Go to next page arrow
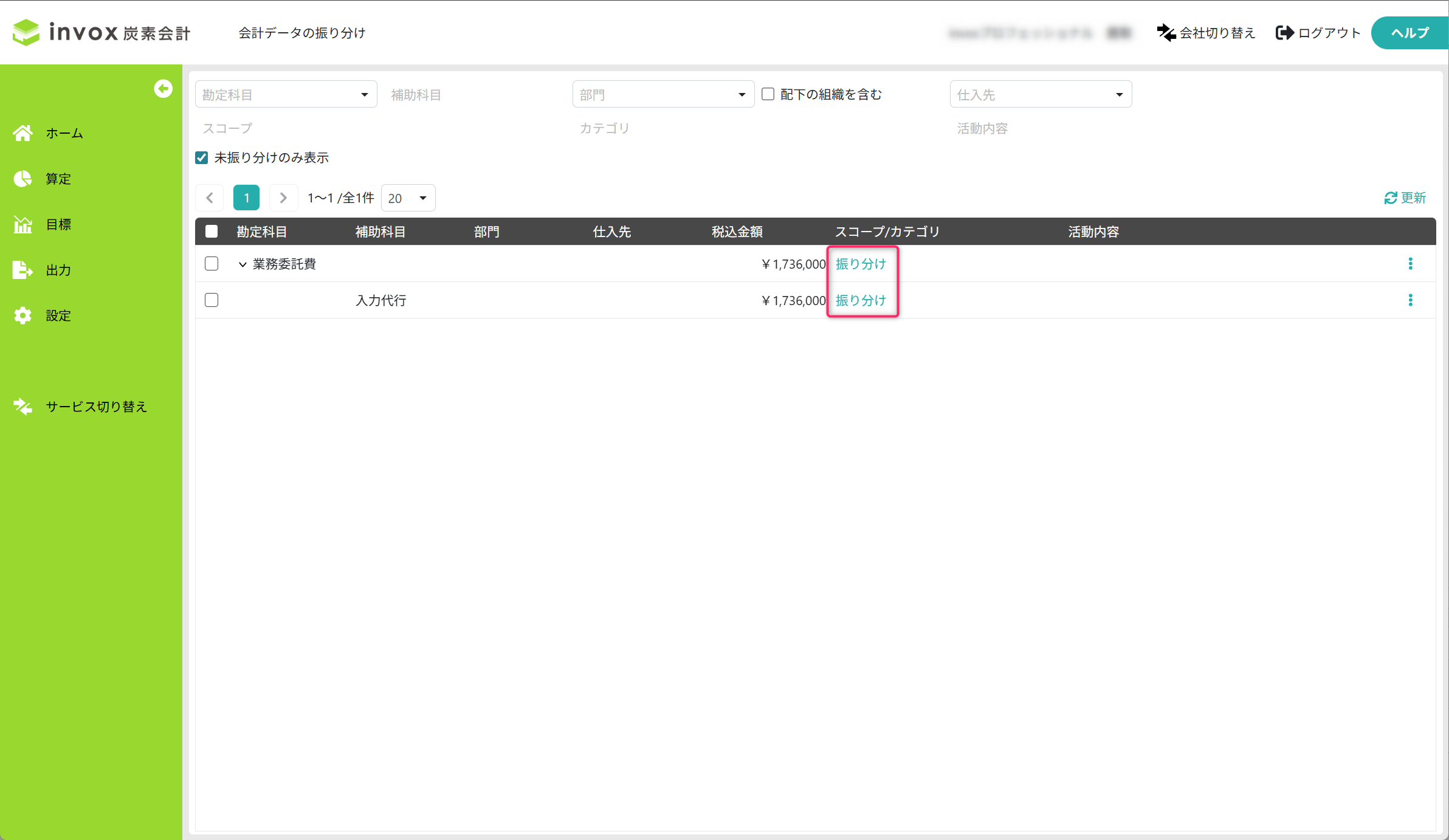 coord(283,198)
